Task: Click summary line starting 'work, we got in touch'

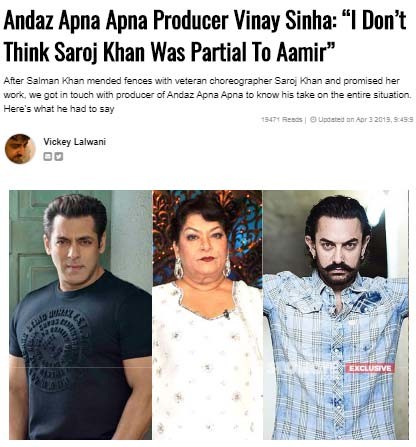Action: 207,95
